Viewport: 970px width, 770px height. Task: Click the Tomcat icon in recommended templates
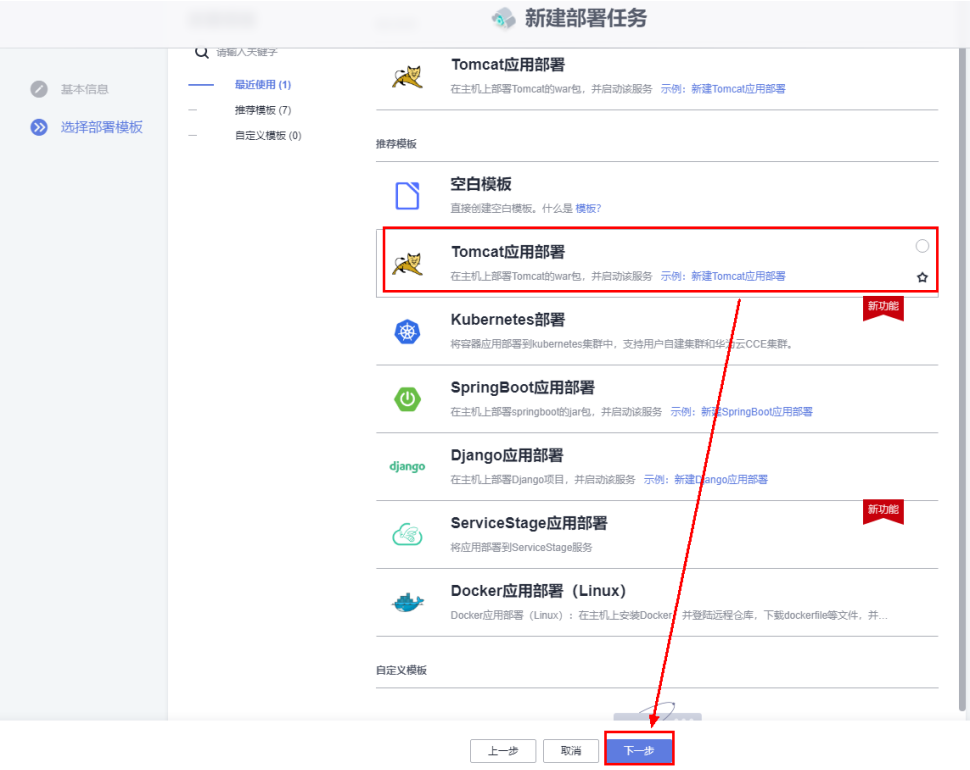pos(407,264)
